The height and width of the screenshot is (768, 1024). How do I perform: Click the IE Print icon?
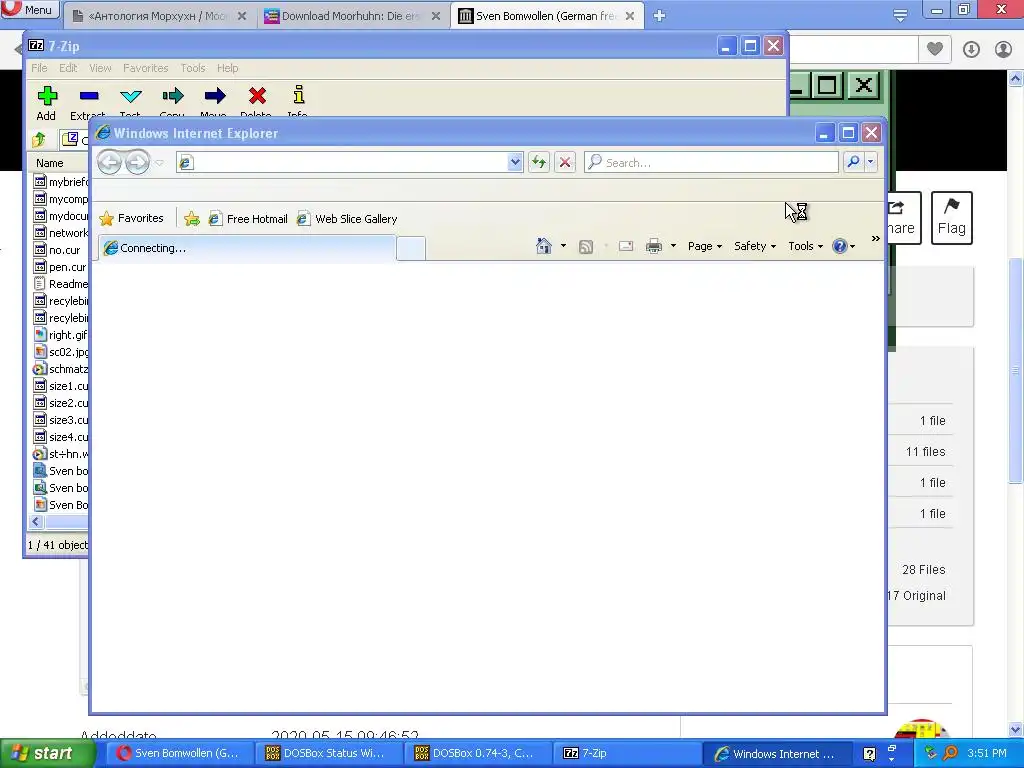pos(654,246)
